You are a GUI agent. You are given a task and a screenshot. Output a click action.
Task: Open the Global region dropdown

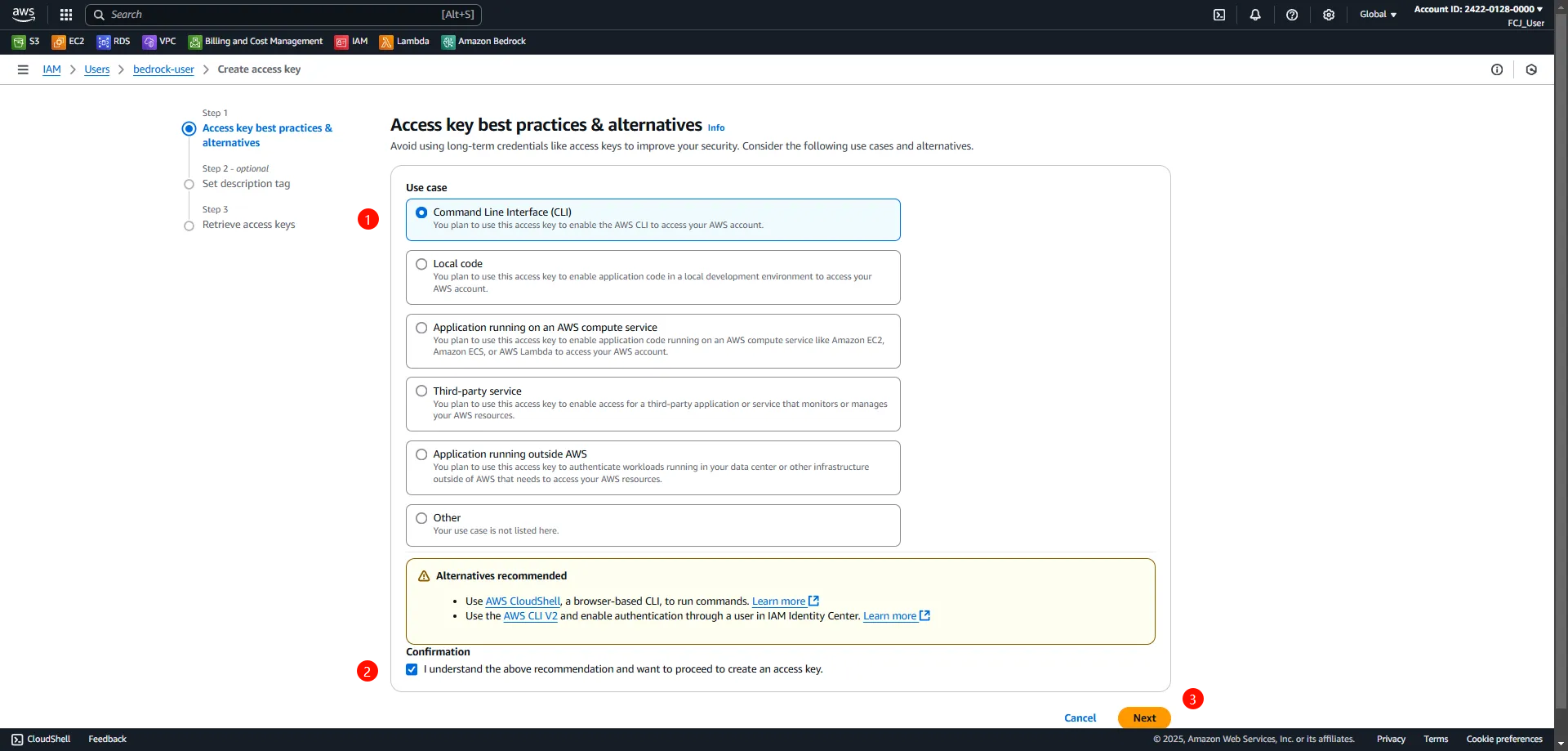coord(1378,15)
